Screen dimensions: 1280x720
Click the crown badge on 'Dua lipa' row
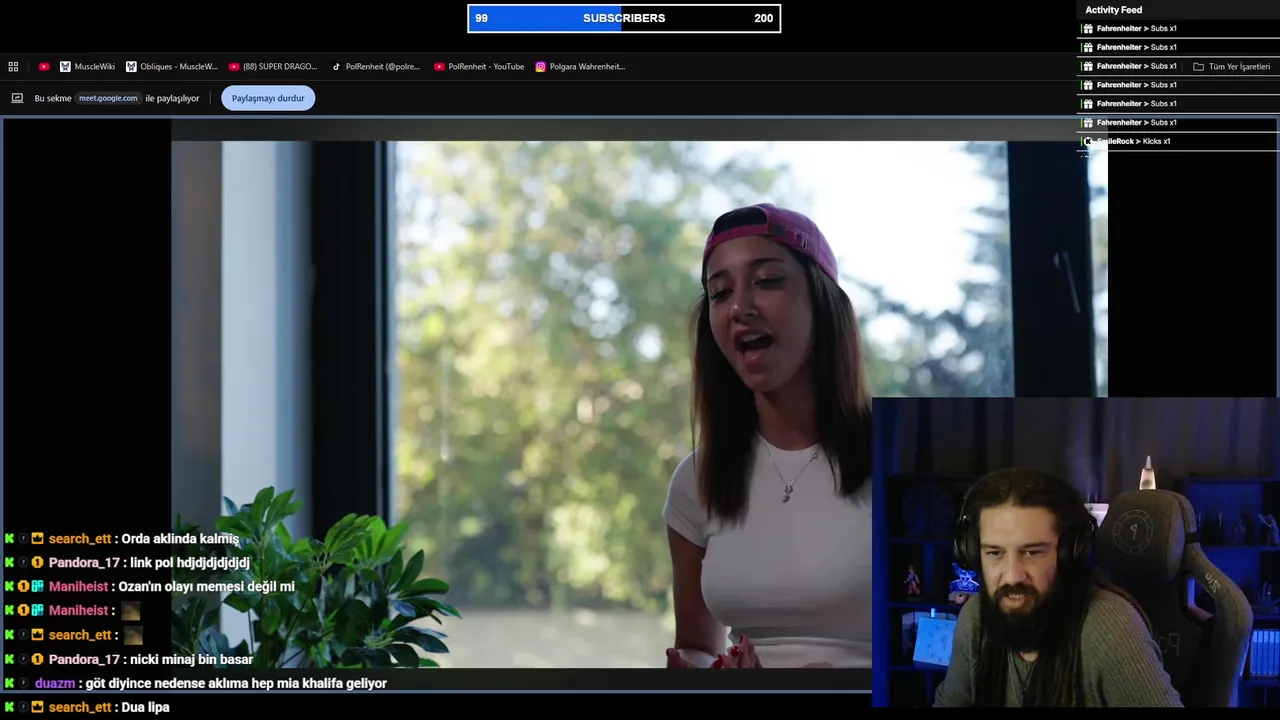37,708
